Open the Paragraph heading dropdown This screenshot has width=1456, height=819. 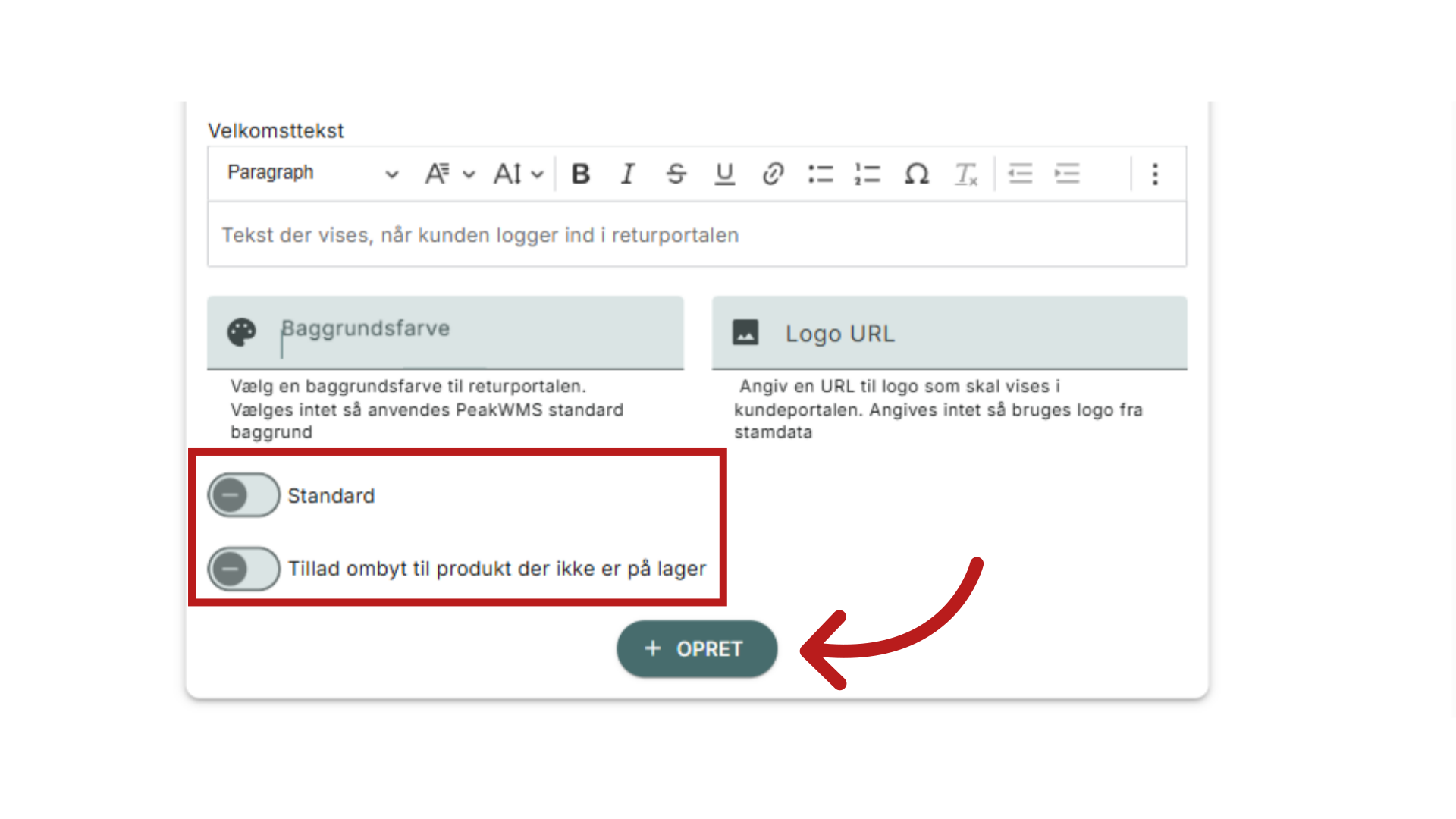(x=312, y=173)
